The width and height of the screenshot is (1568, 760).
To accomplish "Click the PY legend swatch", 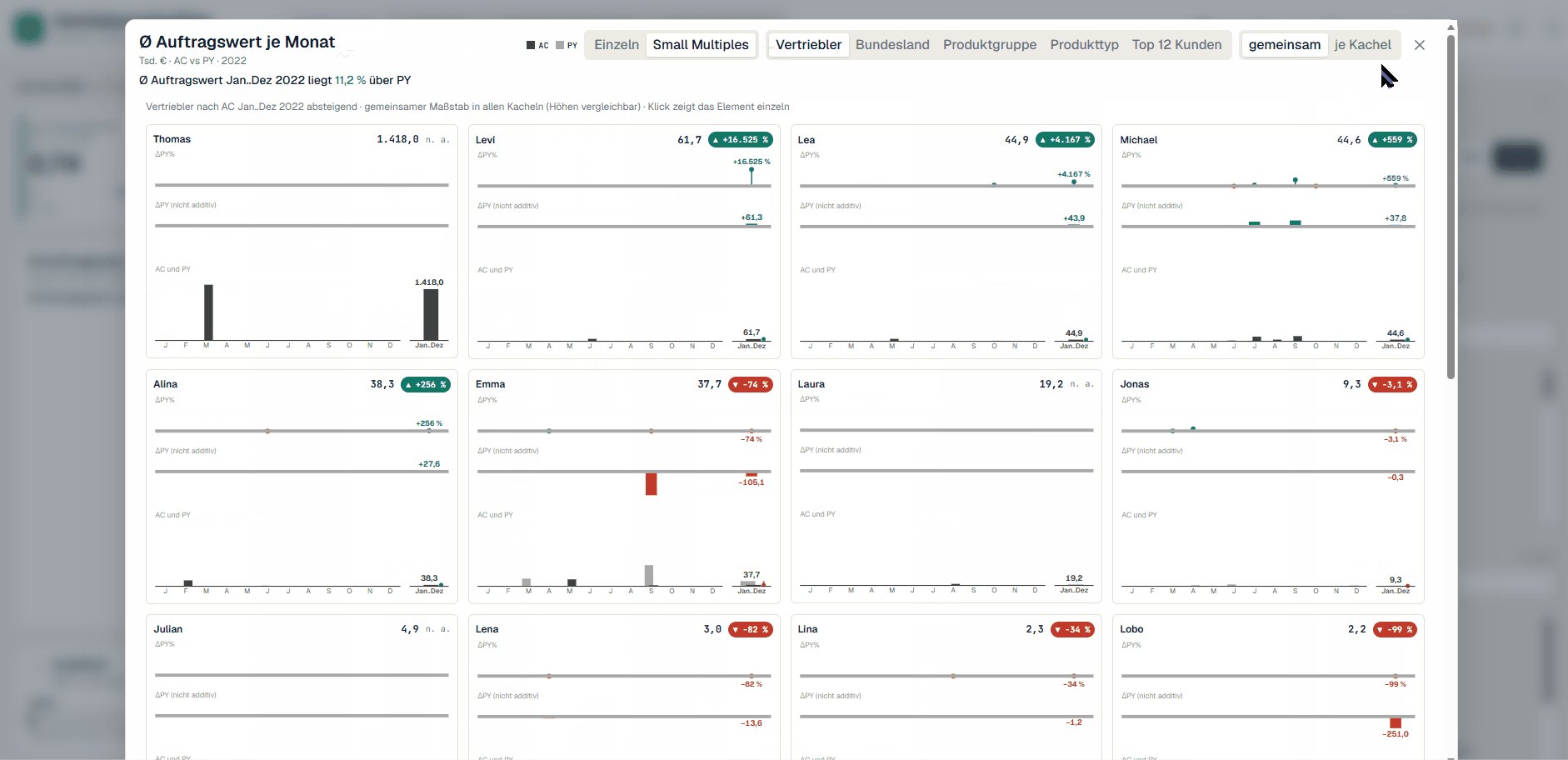I will pyautogui.click(x=560, y=45).
